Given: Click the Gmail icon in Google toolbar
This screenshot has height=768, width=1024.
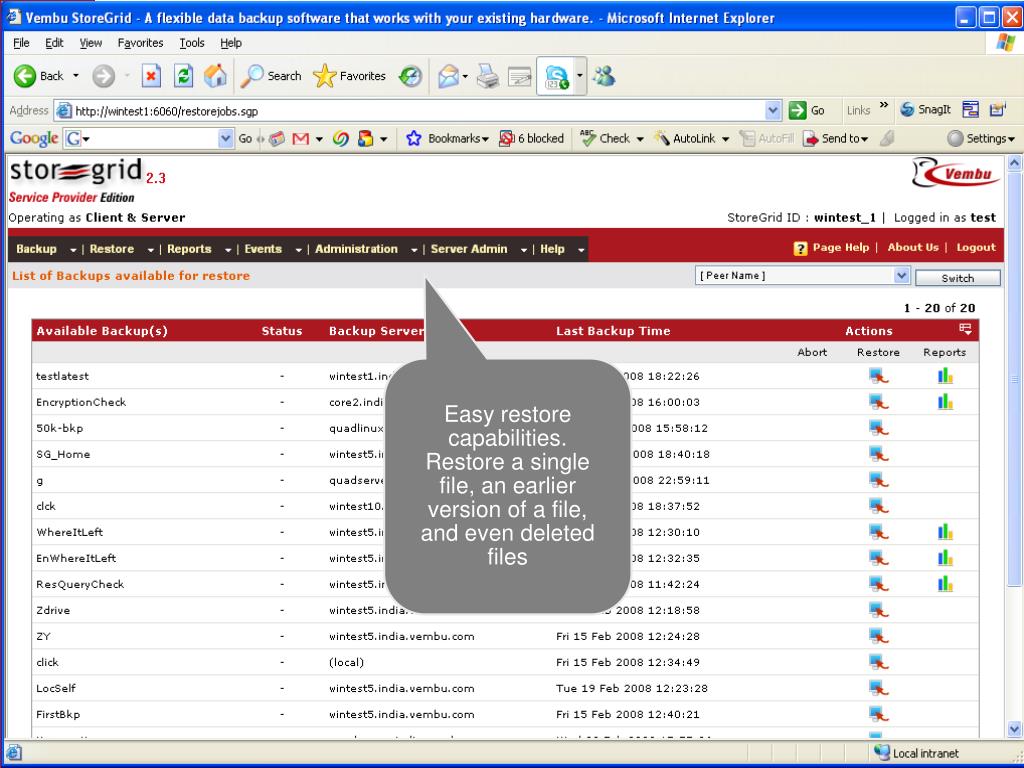Looking at the screenshot, I should [300, 138].
